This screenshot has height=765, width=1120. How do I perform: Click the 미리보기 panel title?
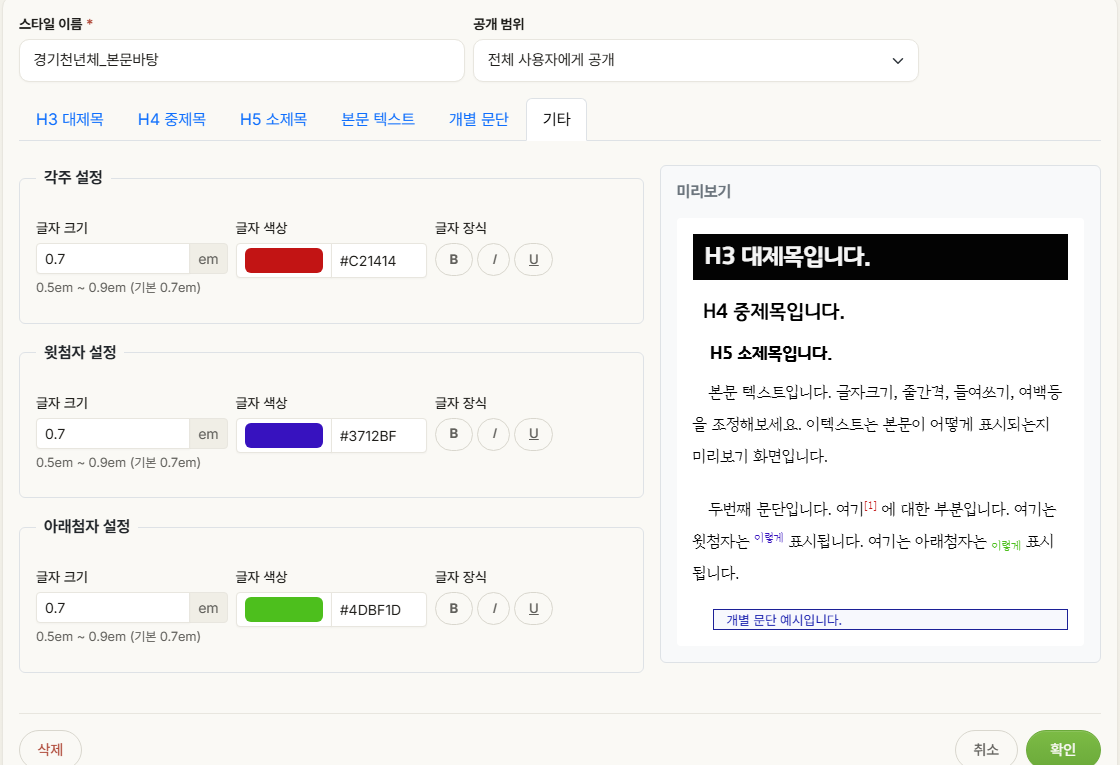(x=704, y=191)
